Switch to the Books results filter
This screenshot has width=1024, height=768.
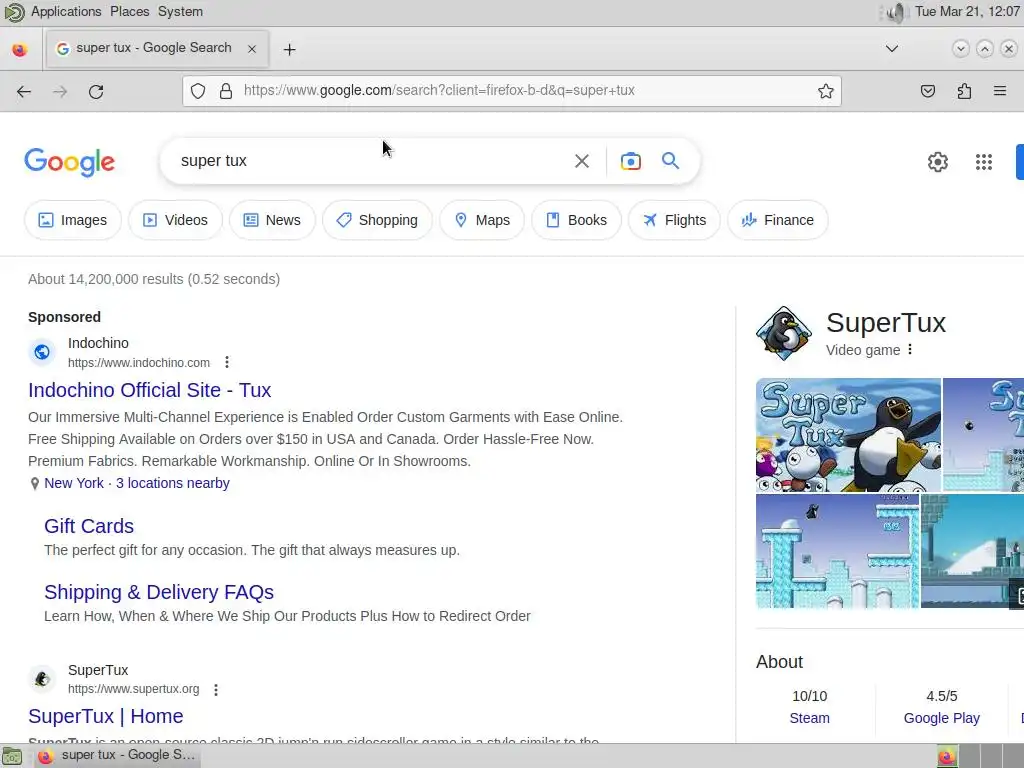[x=577, y=220]
